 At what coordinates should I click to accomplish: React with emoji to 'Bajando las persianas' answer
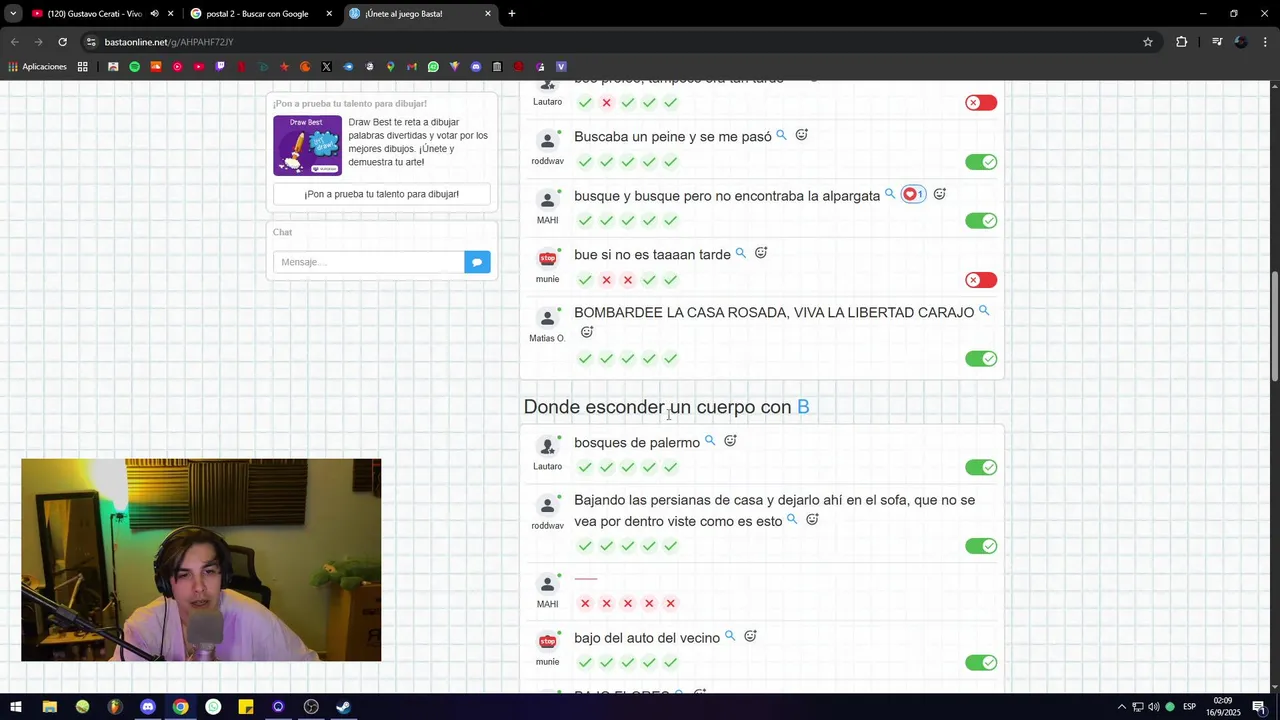812,520
